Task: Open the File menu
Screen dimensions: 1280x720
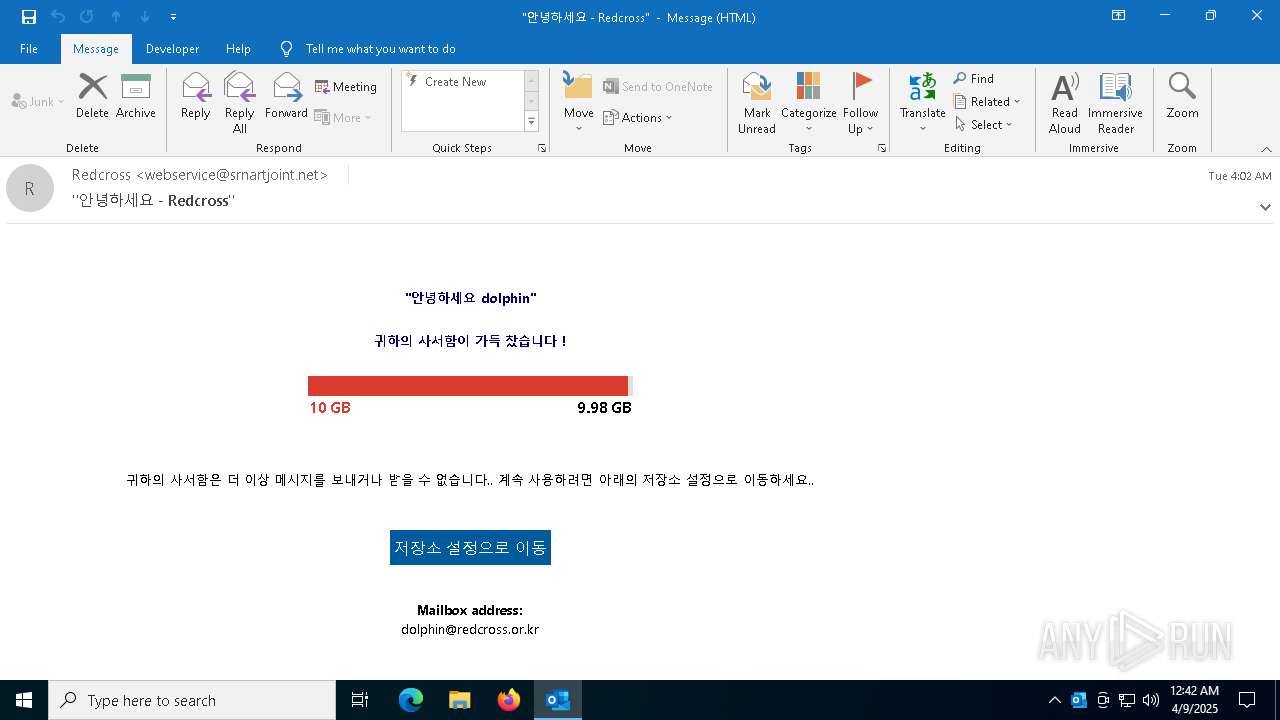Action: pos(29,49)
